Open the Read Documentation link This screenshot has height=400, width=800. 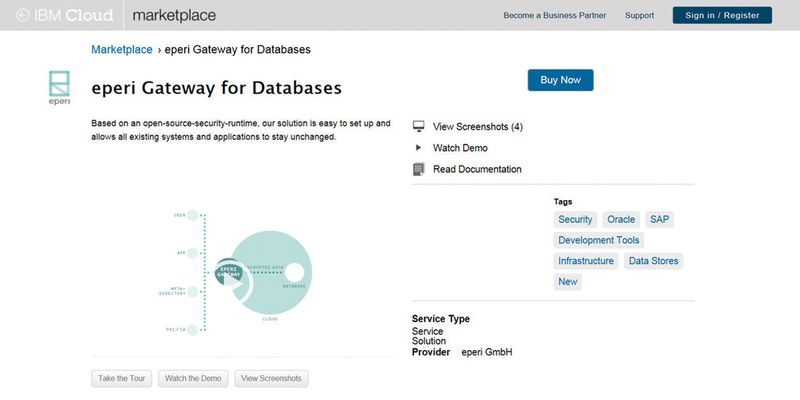477,169
